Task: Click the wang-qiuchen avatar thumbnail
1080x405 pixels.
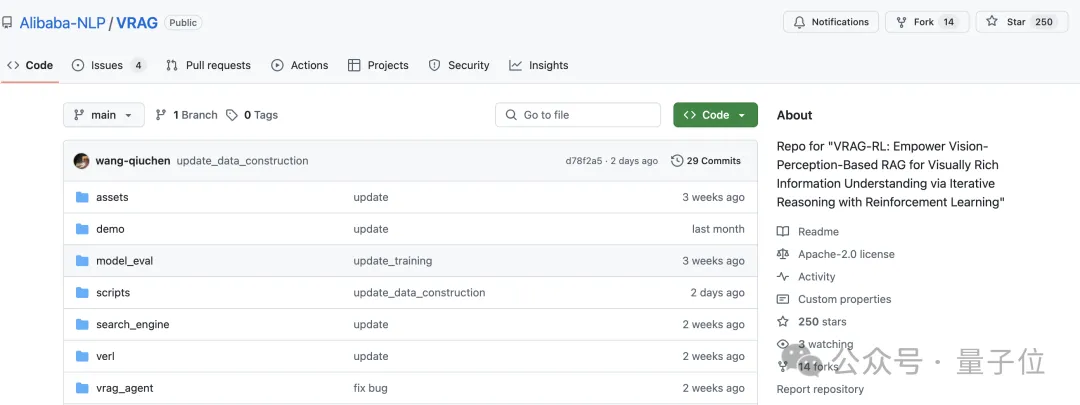Action: point(82,161)
